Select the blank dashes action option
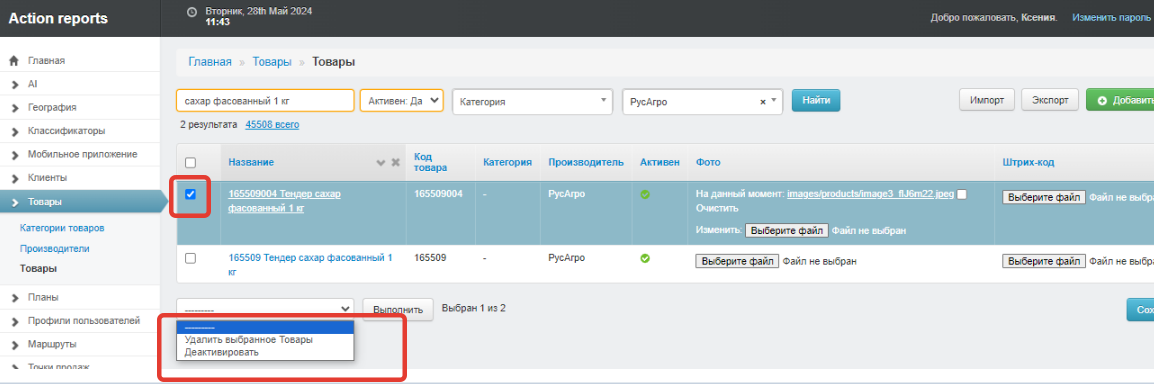Screen dimensions: 1154x384 pos(265,327)
